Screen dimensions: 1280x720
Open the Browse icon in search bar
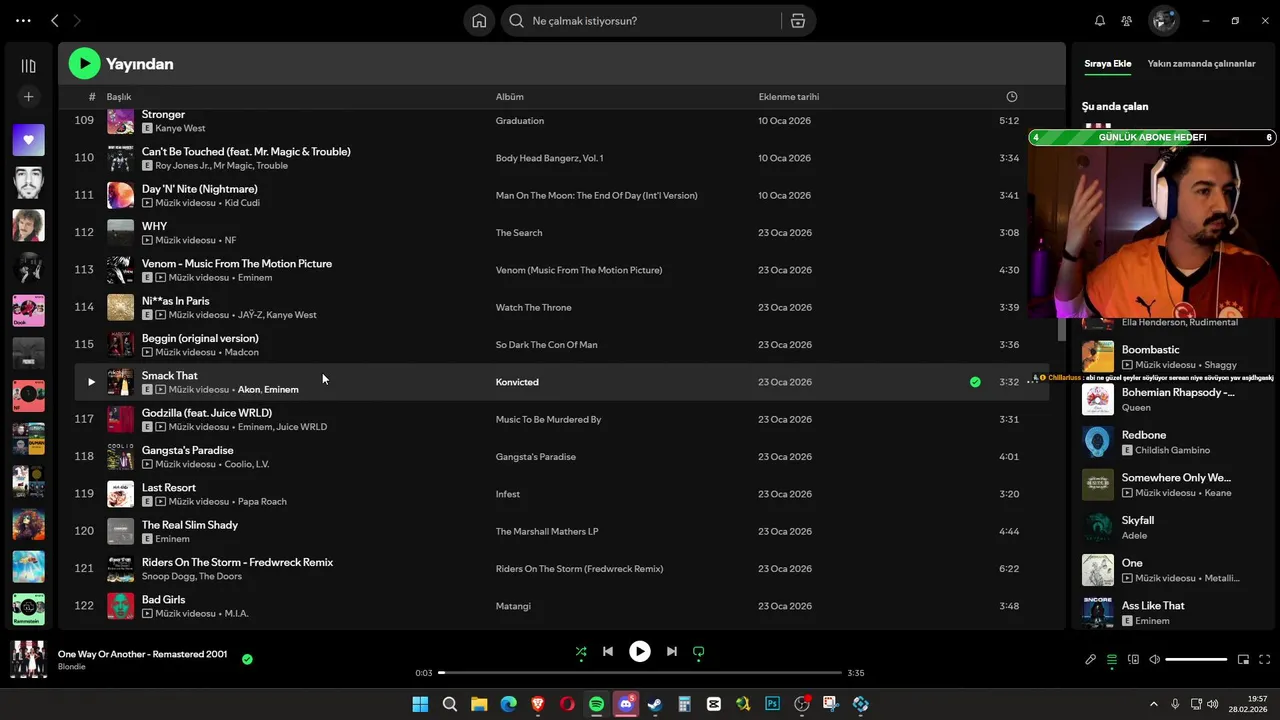click(797, 21)
